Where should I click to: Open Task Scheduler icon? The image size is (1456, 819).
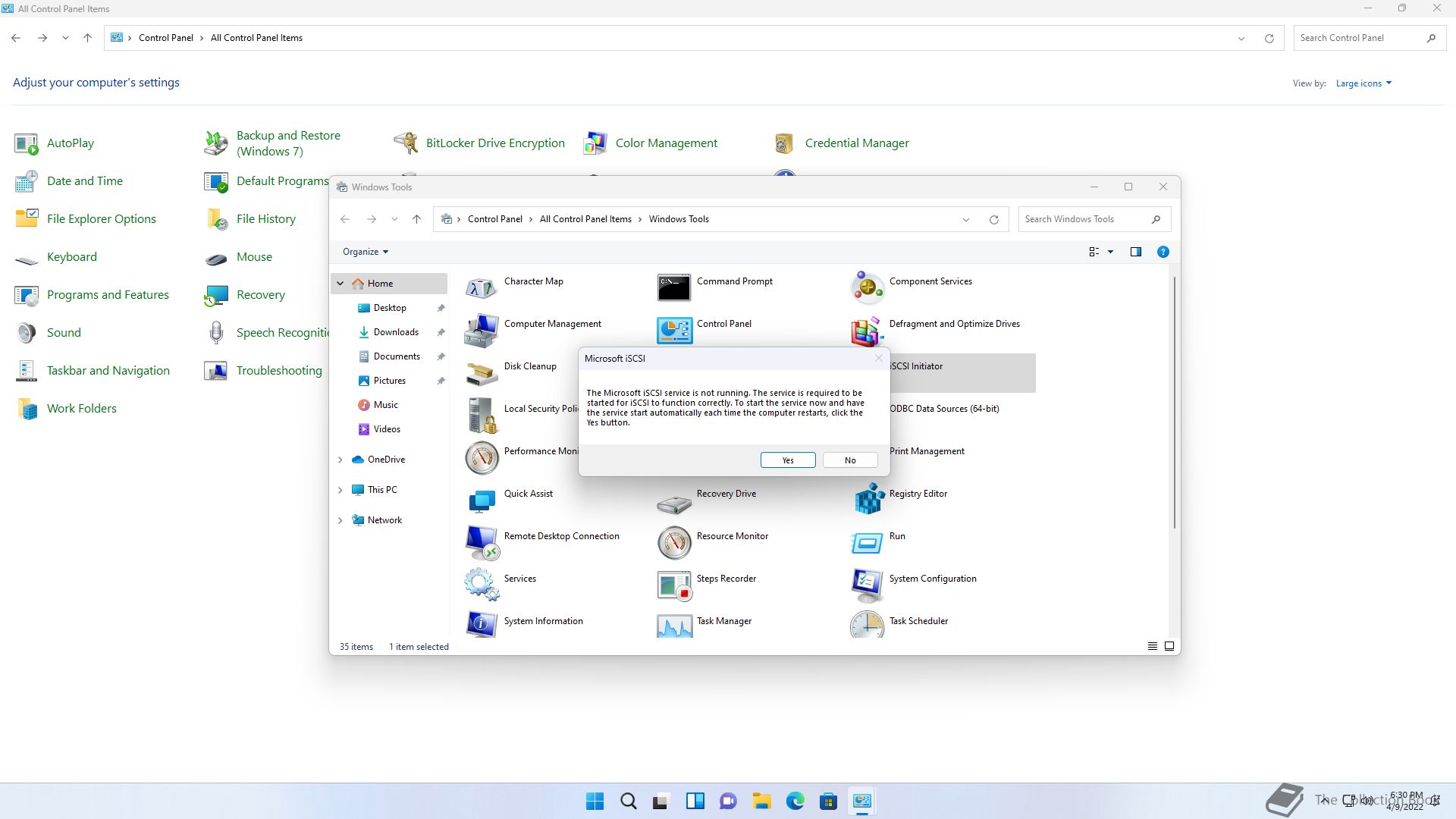click(x=867, y=625)
